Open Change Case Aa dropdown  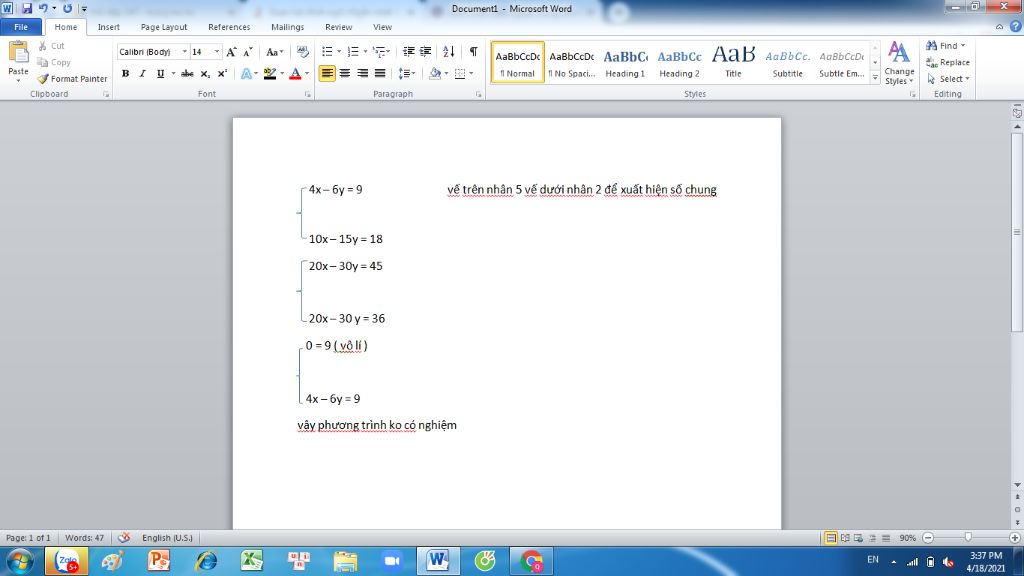click(x=274, y=52)
